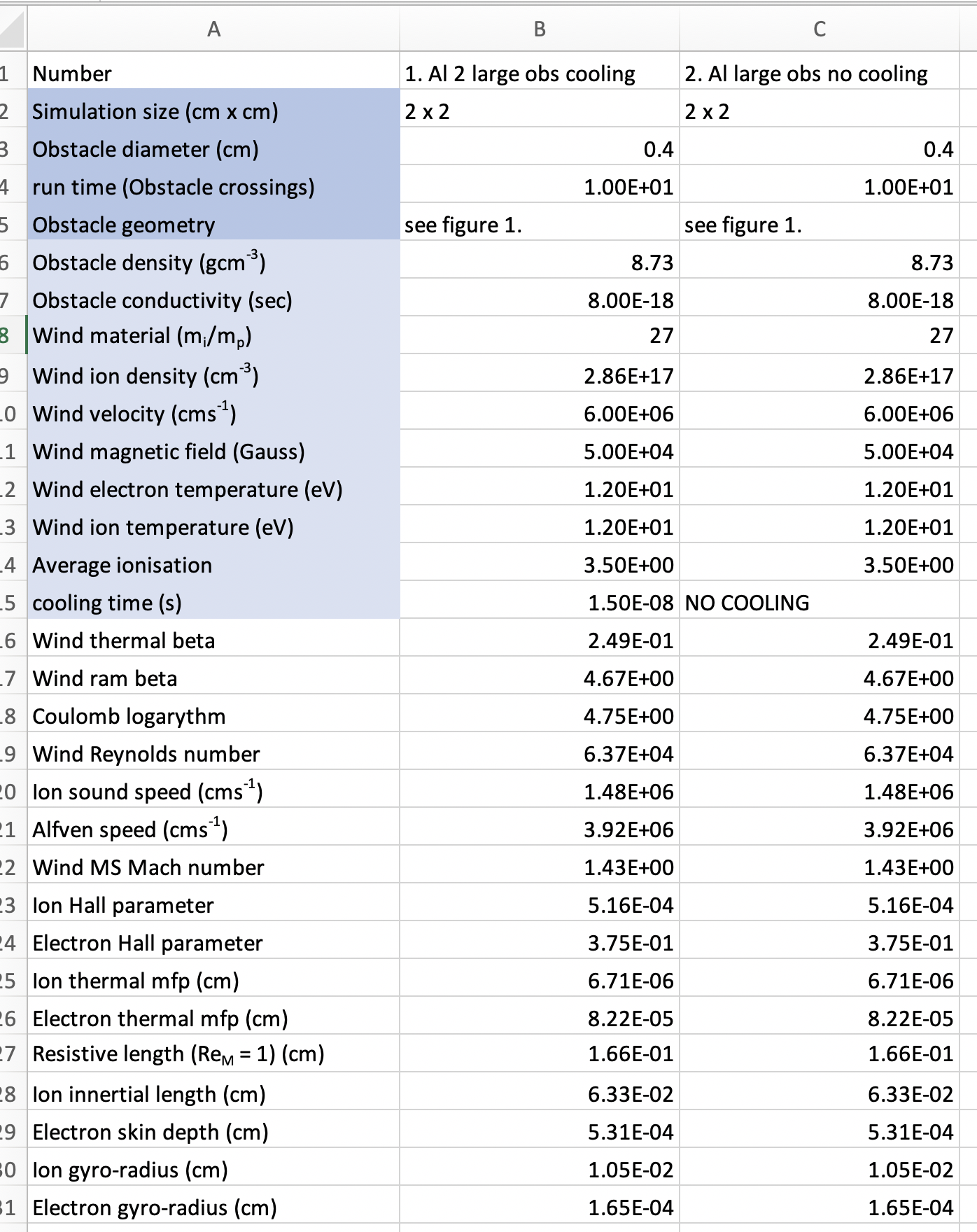
Task: Click the select-all corner triangle
Action: pos(13,29)
